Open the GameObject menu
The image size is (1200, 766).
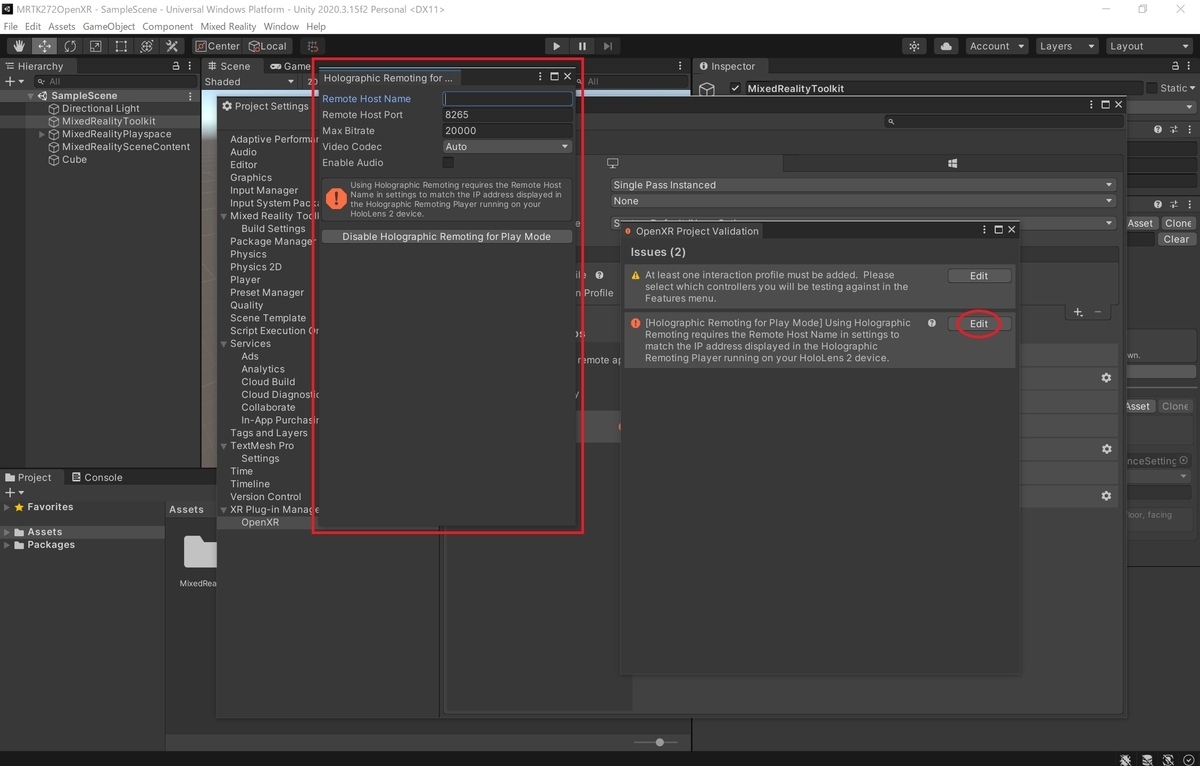coord(109,26)
